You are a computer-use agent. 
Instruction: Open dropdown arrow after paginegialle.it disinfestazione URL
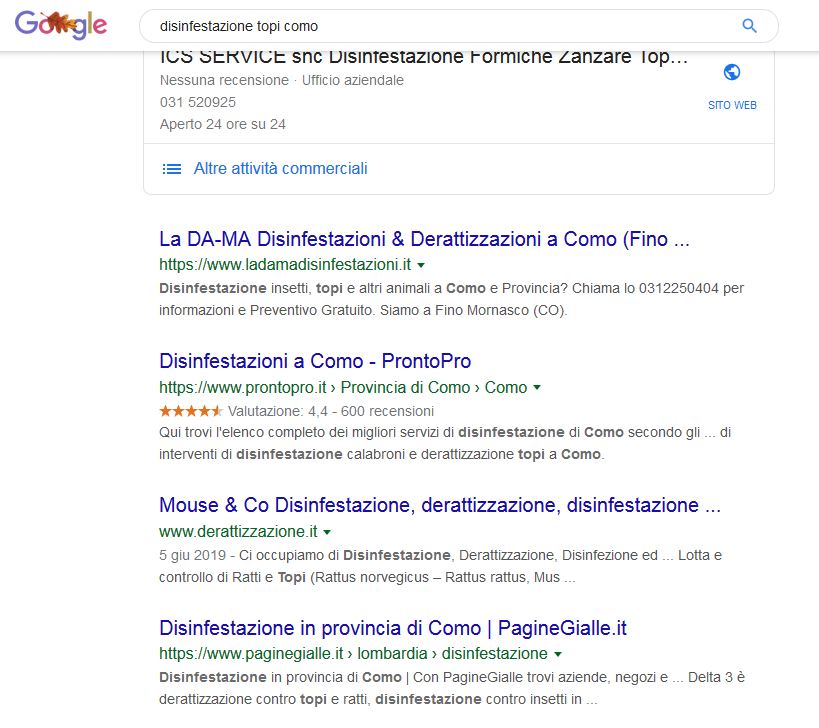pyautogui.click(x=558, y=654)
